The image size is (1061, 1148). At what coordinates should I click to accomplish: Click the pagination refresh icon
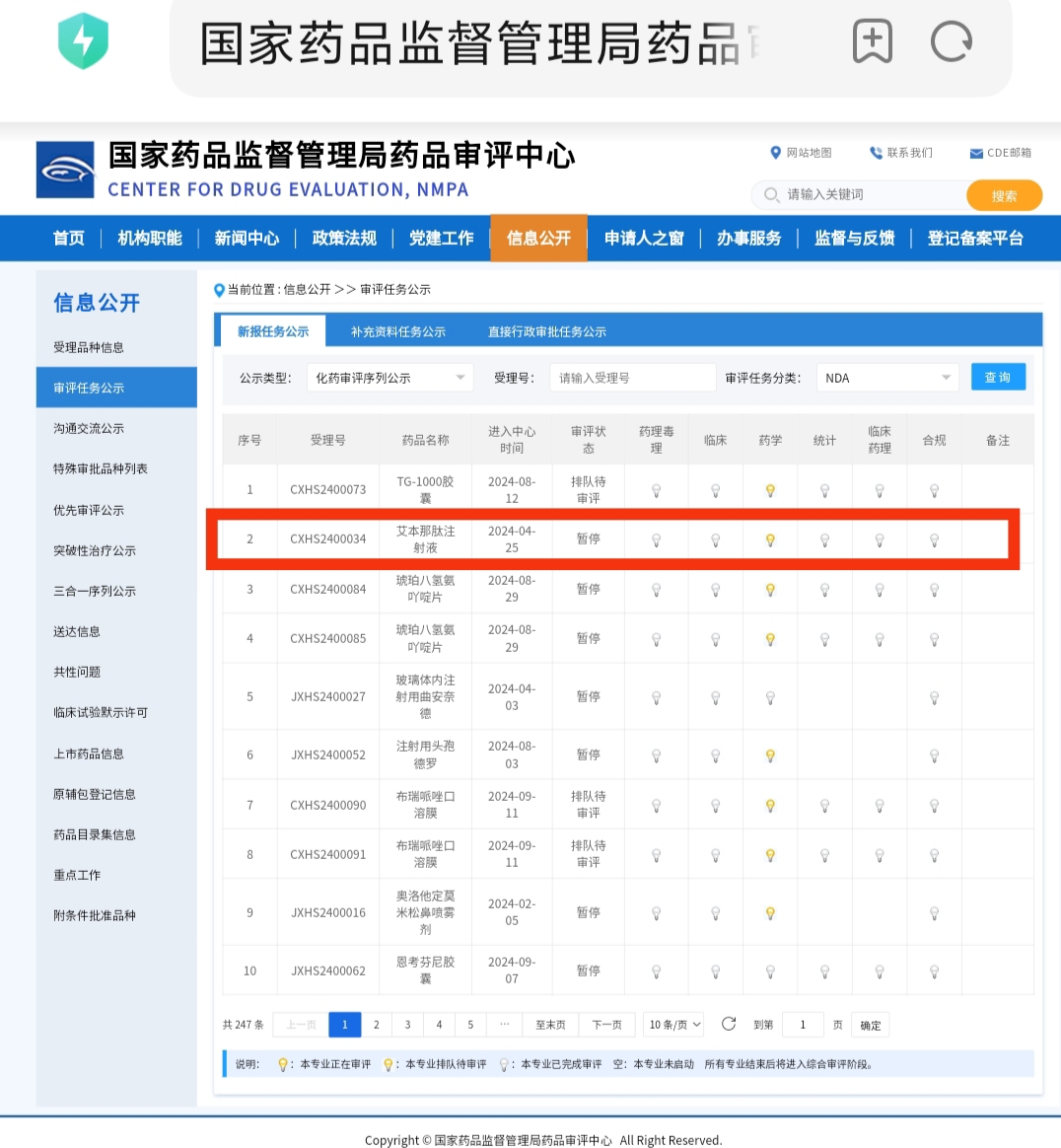click(x=729, y=1024)
